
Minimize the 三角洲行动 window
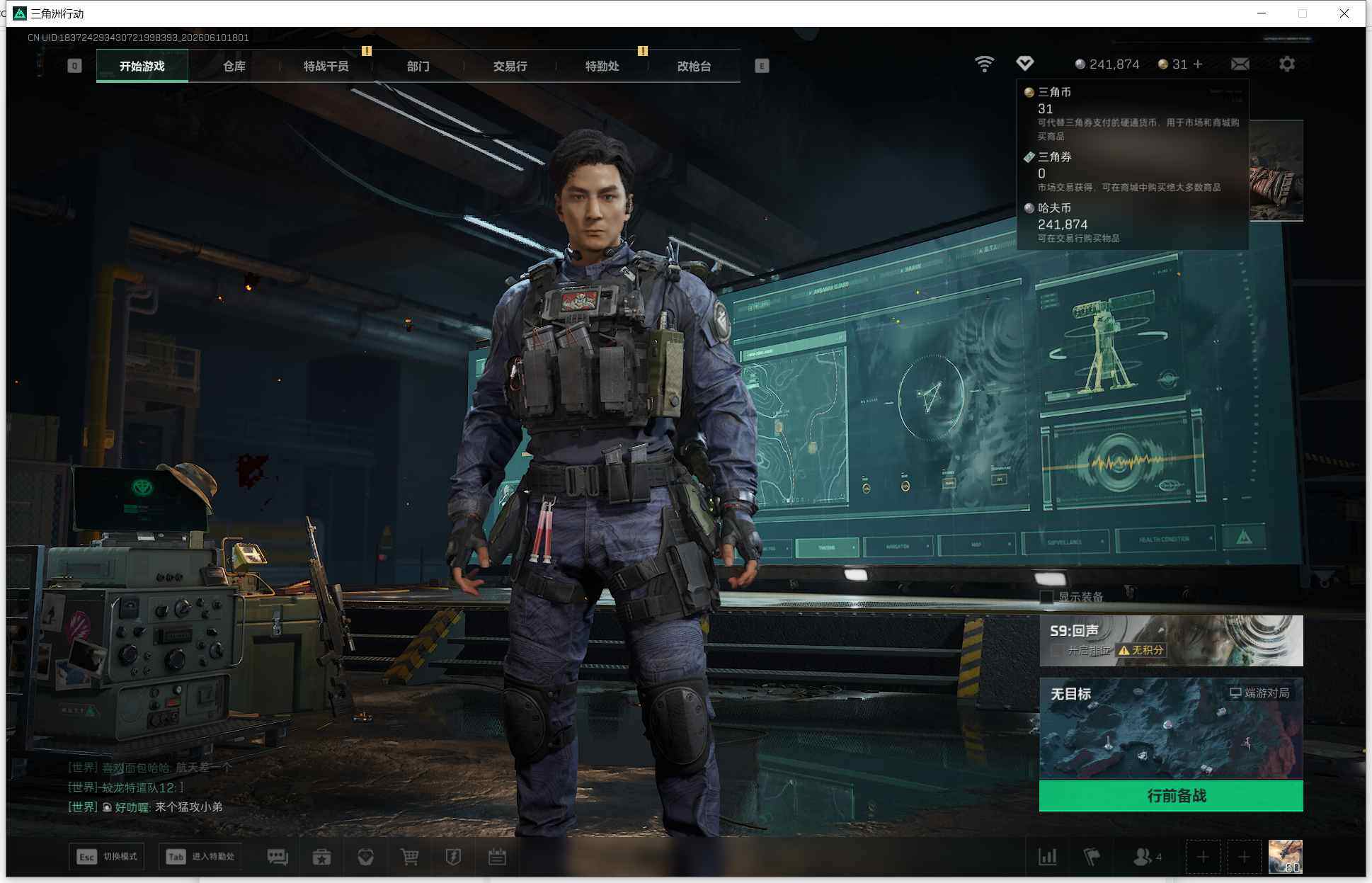click(1262, 13)
